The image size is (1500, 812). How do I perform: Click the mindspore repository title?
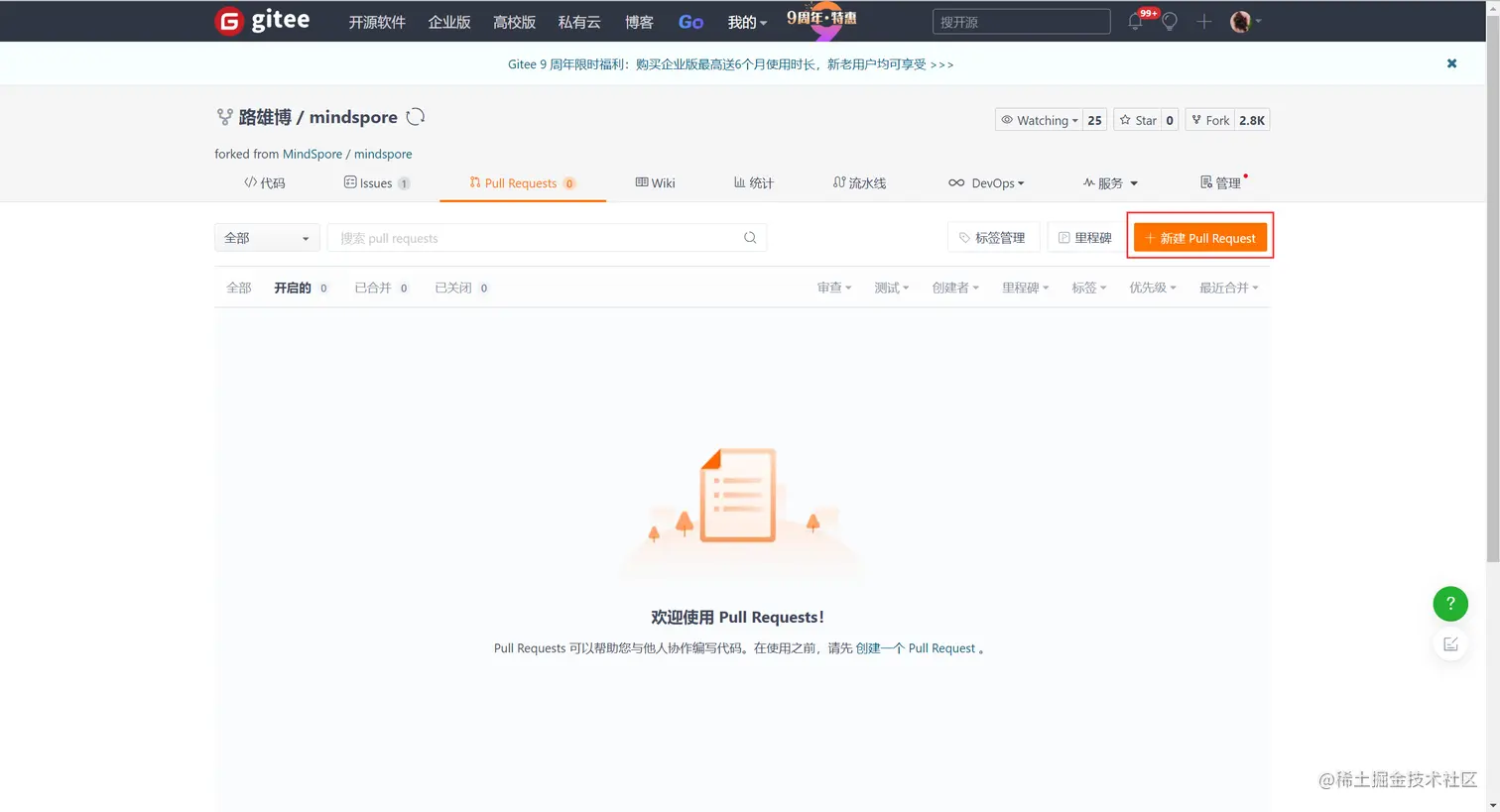click(x=353, y=117)
